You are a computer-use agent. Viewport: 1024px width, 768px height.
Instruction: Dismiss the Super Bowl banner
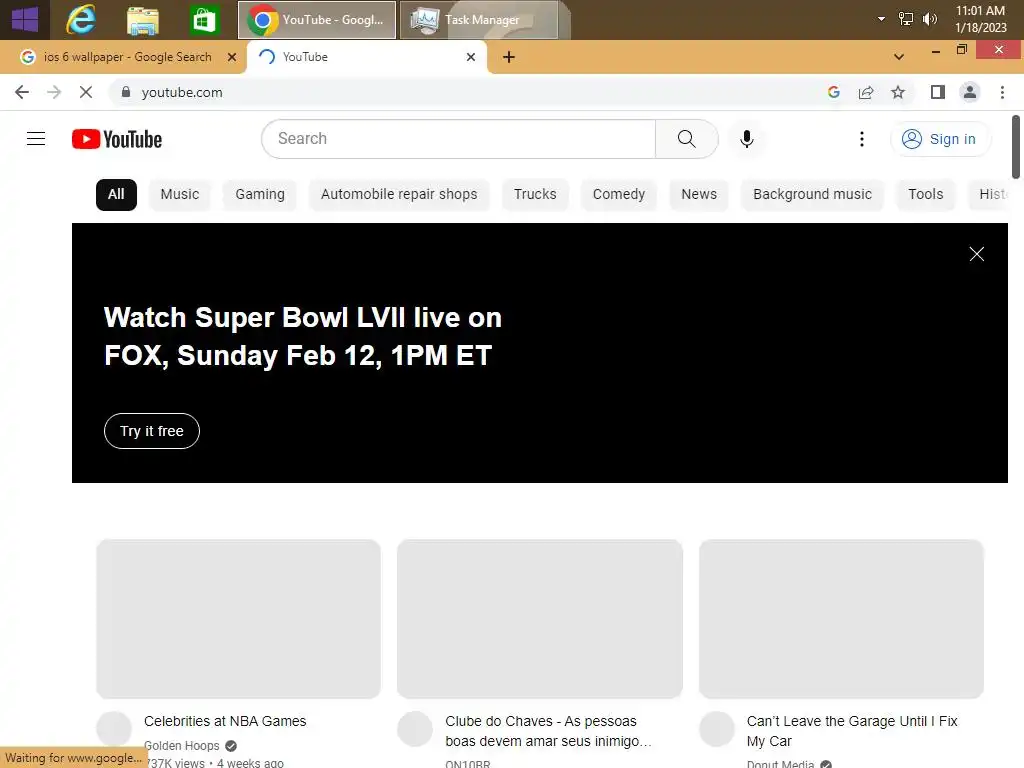pyautogui.click(x=976, y=254)
